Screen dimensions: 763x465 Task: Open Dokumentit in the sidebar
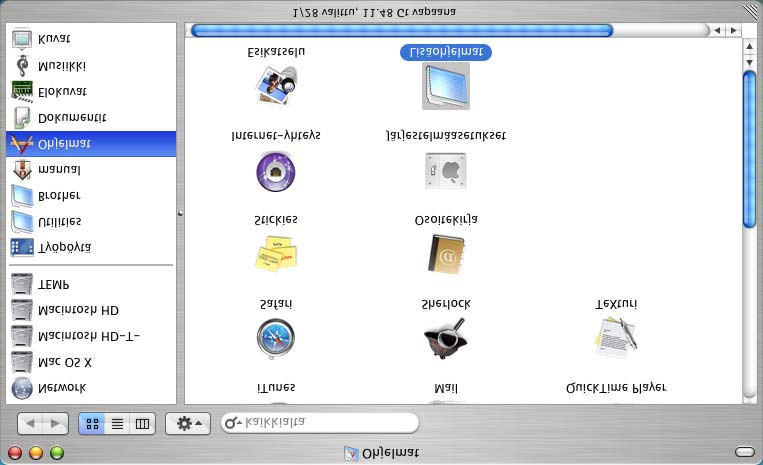(91, 118)
